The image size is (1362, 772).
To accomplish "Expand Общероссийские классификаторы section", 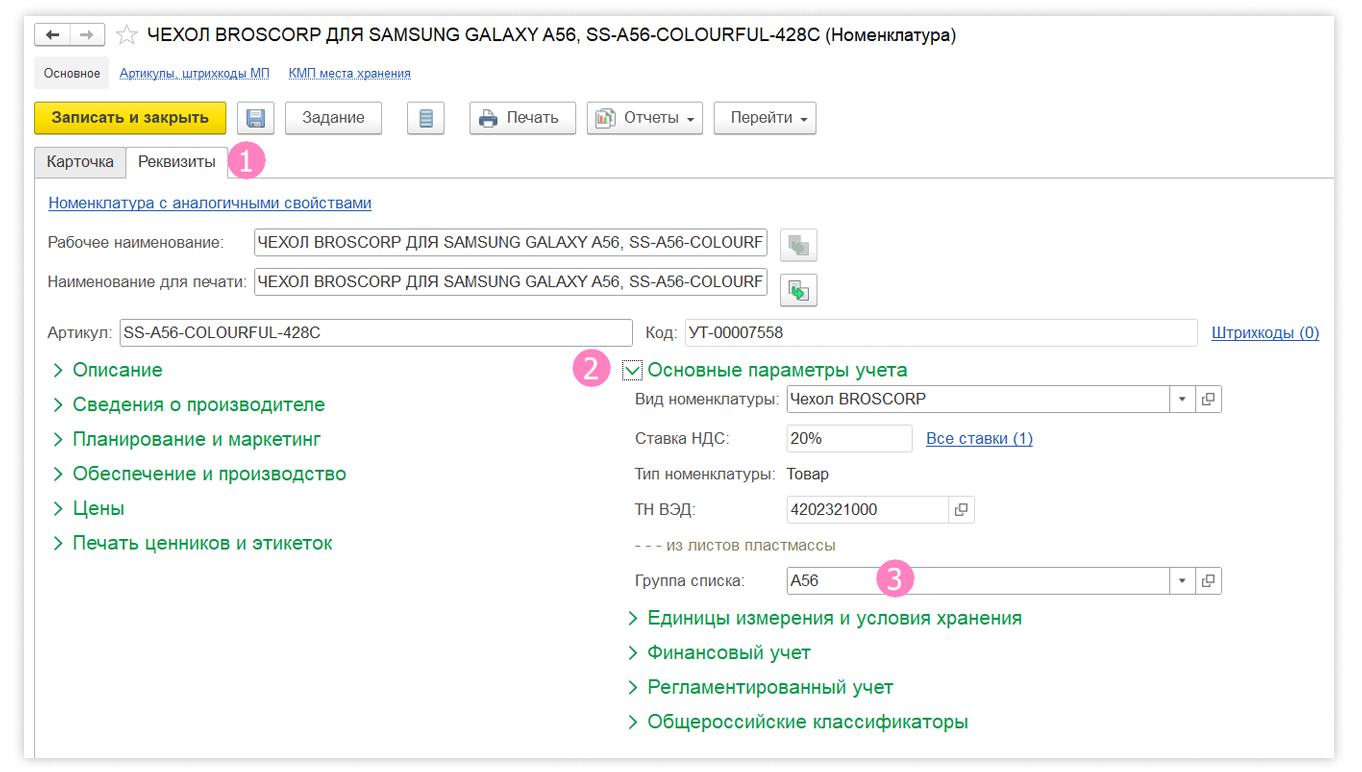I will pyautogui.click(x=797, y=722).
